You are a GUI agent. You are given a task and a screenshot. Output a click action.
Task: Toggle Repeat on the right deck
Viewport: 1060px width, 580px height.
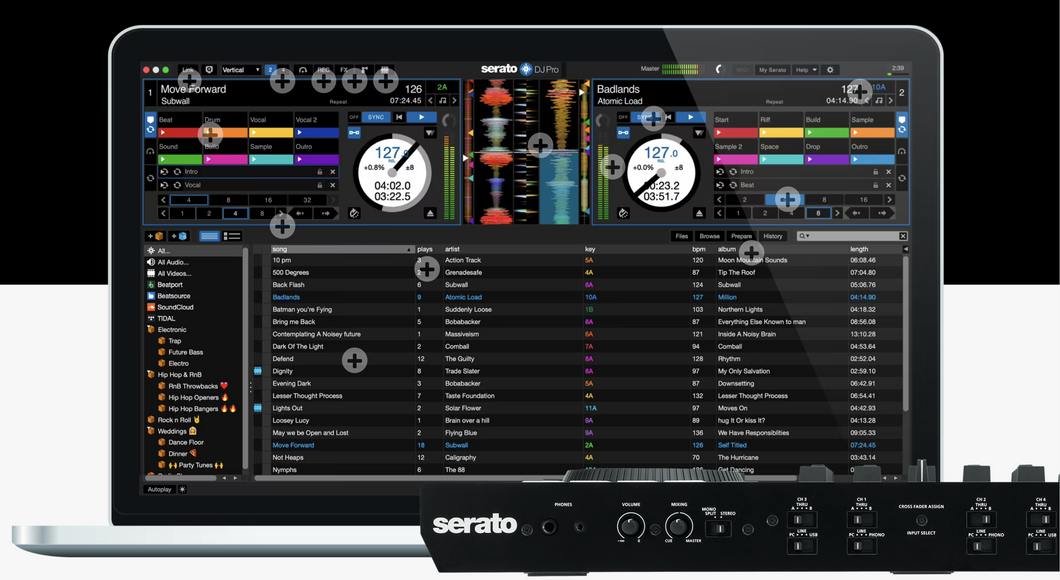tap(775, 102)
